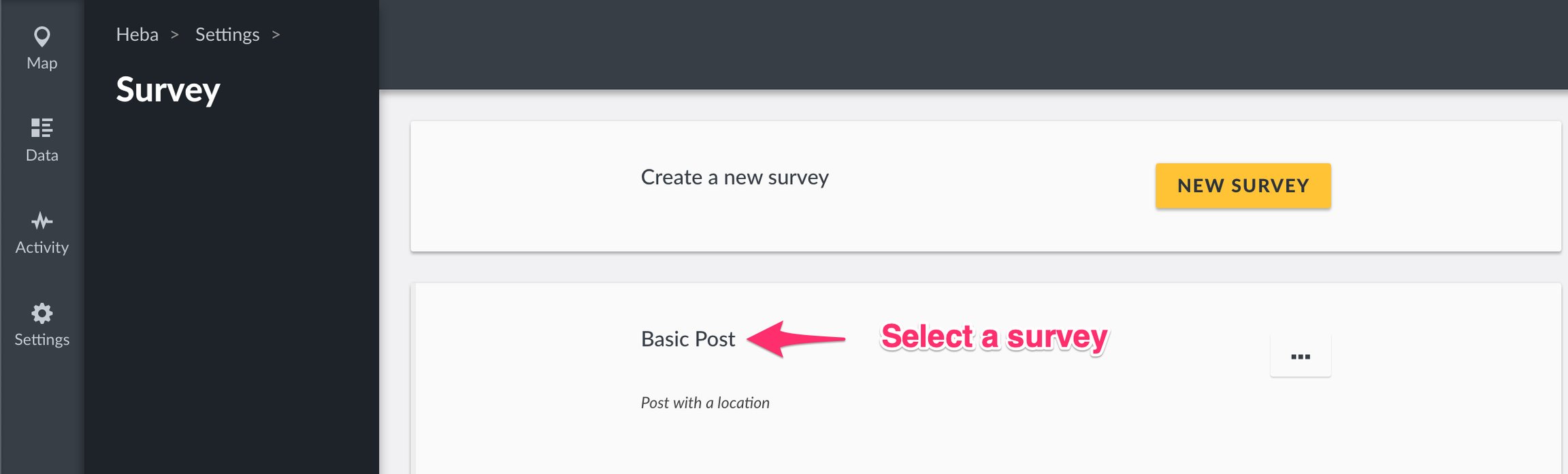
Task: Open the Activity pulse icon
Action: pyautogui.click(x=42, y=221)
